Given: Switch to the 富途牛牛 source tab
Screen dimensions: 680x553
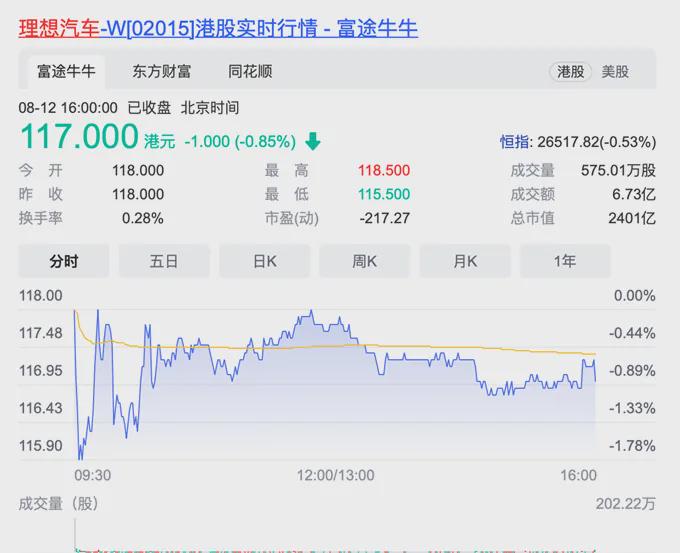Looking at the screenshot, I should pos(66,72).
